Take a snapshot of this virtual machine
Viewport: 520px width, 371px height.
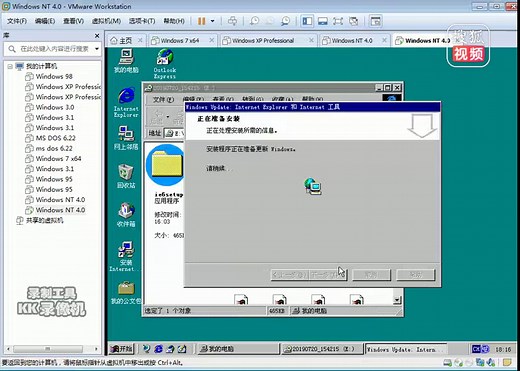click(254, 21)
